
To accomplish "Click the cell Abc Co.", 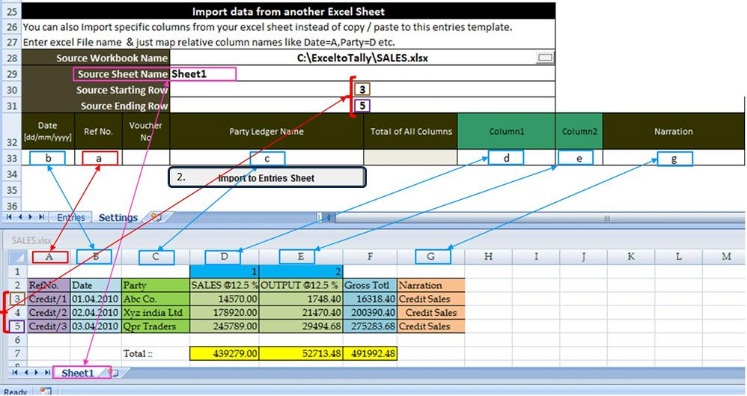I will tap(155, 299).
